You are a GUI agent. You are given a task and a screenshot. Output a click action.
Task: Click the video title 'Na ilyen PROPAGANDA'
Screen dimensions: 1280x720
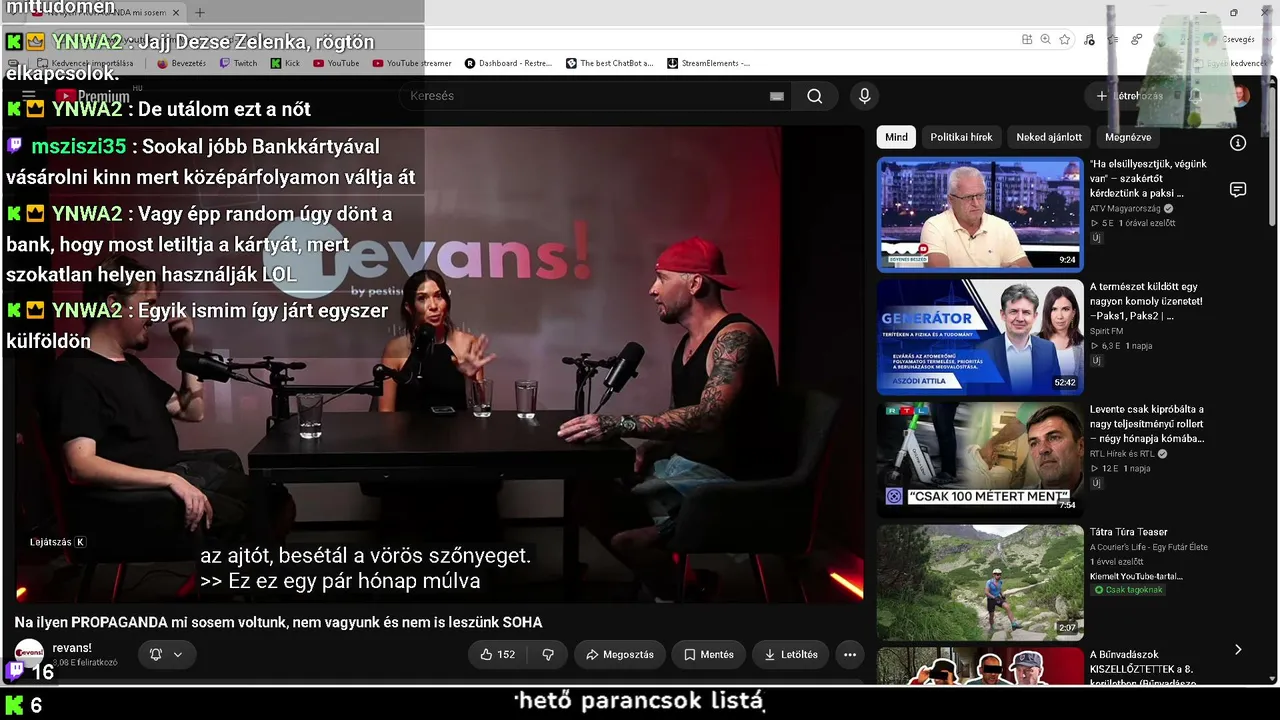tap(278, 622)
